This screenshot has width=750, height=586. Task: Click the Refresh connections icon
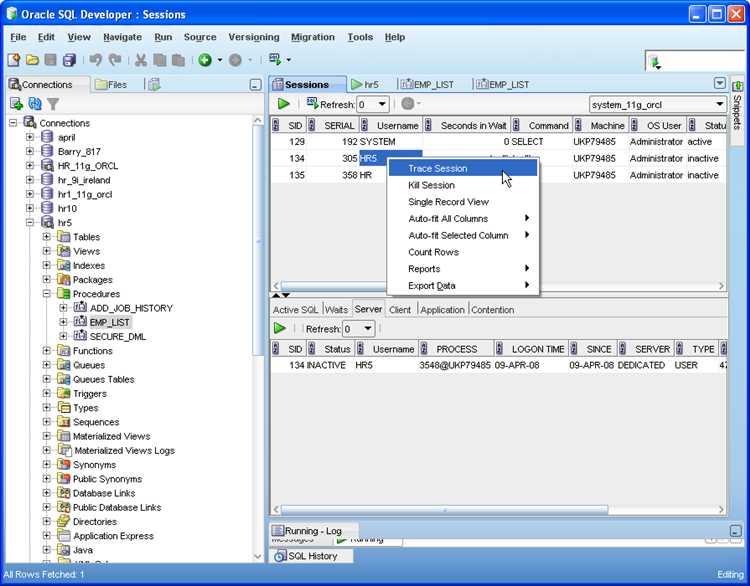click(x=35, y=103)
